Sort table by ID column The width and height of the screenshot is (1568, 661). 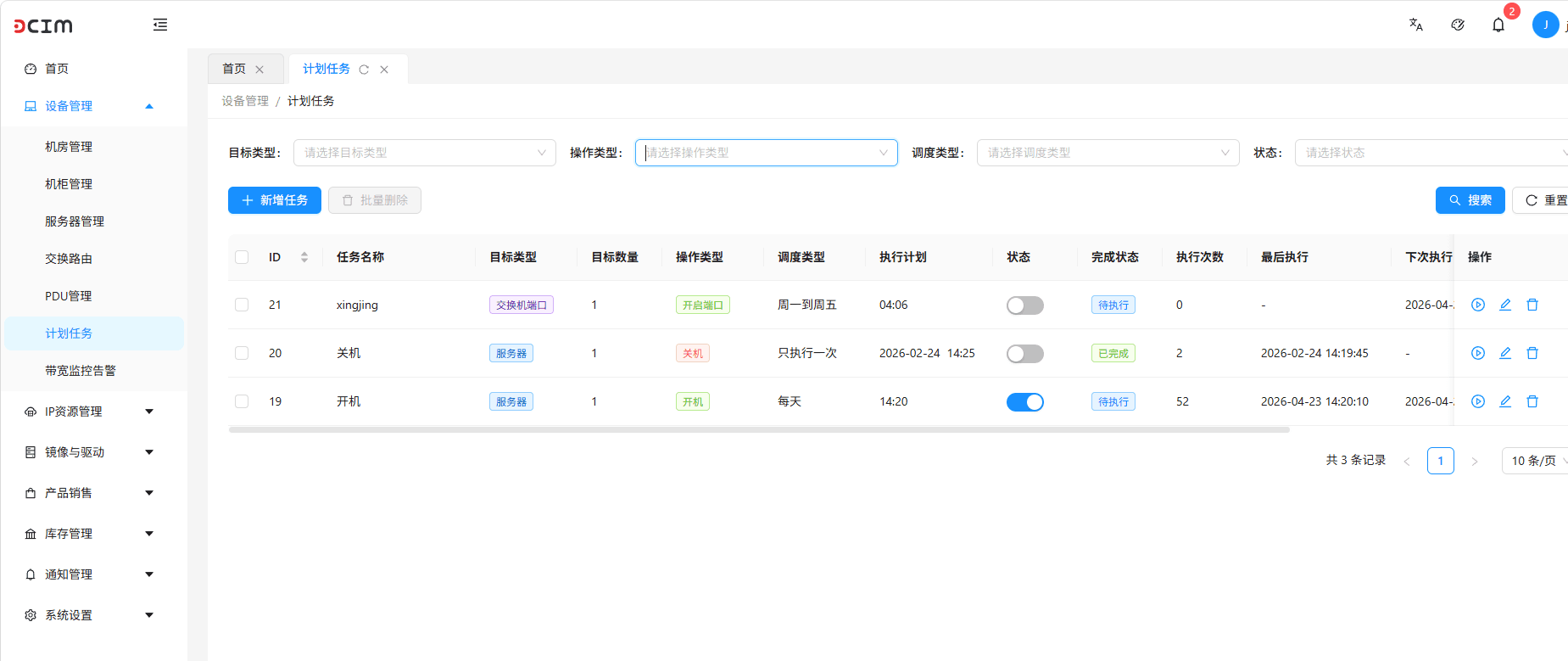pos(304,257)
